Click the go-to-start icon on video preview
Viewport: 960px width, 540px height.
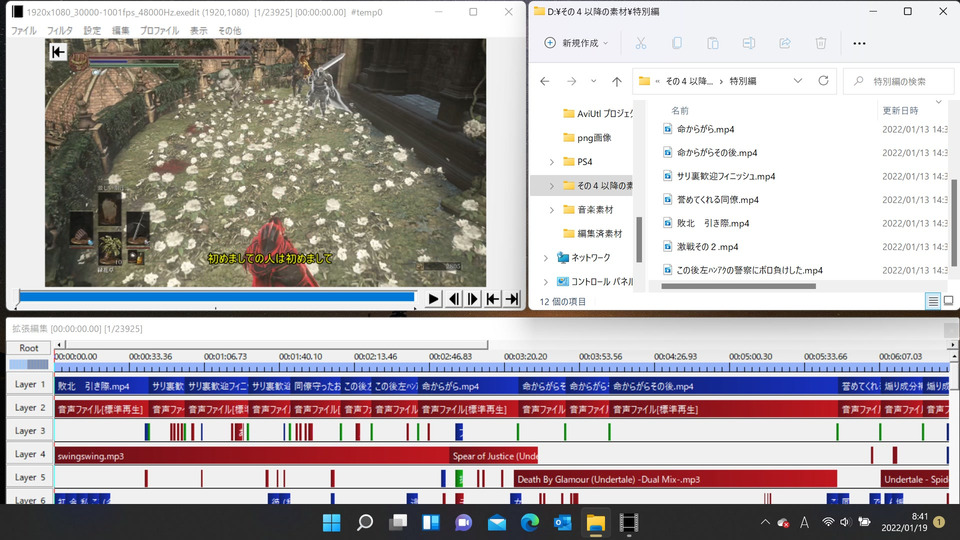58,52
